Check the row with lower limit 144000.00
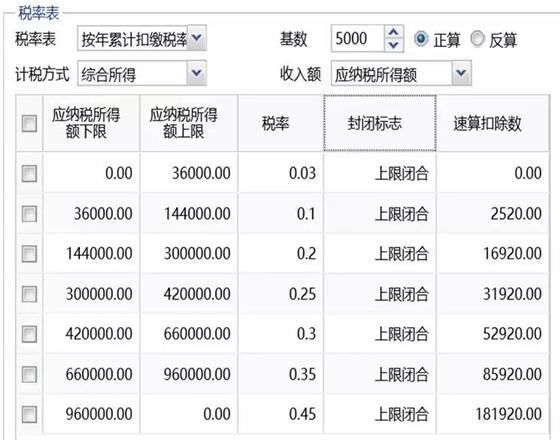The height and width of the screenshot is (440, 560). pyautogui.click(x=29, y=254)
